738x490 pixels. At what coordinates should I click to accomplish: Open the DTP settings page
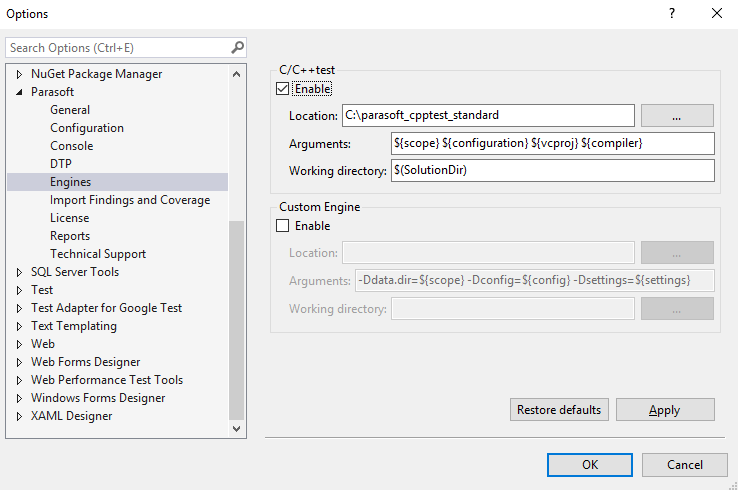point(61,164)
